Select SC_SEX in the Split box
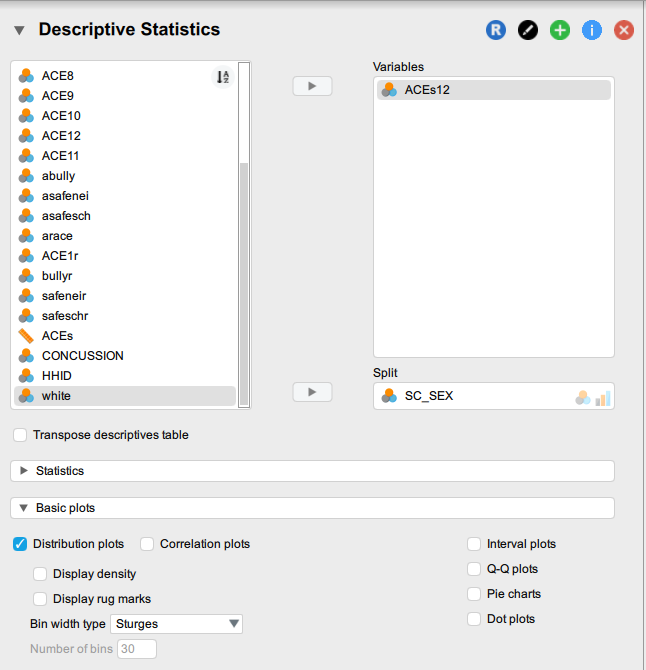Image resolution: width=646 pixels, height=670 pixels. tap(493, 396)
